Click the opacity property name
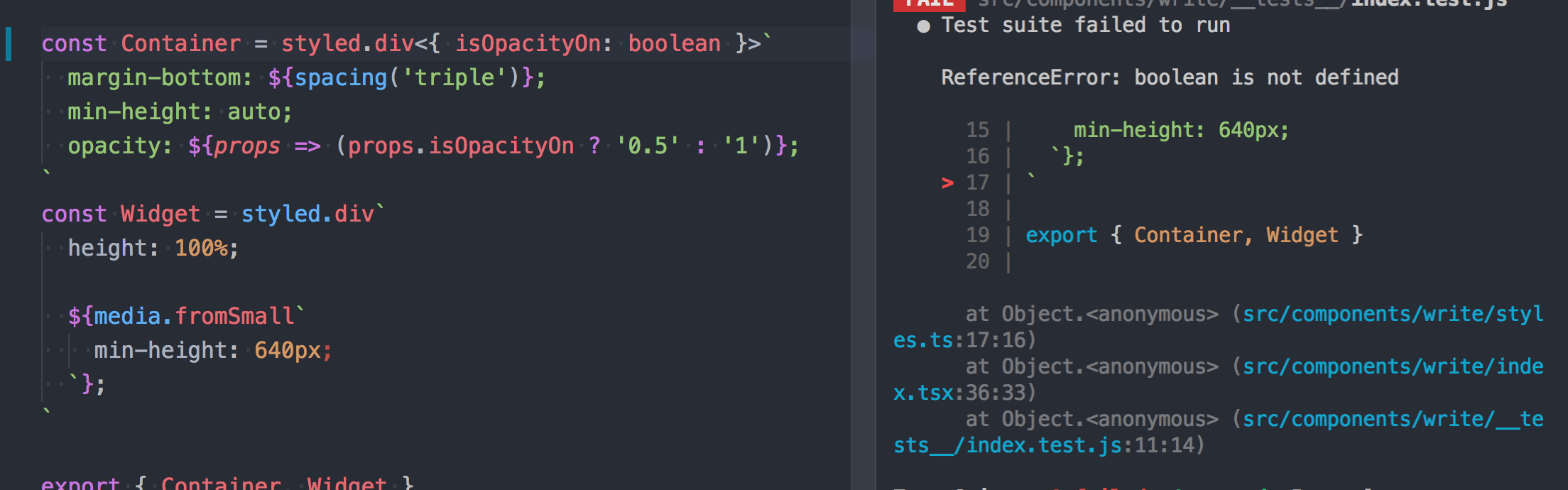1568x490 pixels. coord(114,146)
